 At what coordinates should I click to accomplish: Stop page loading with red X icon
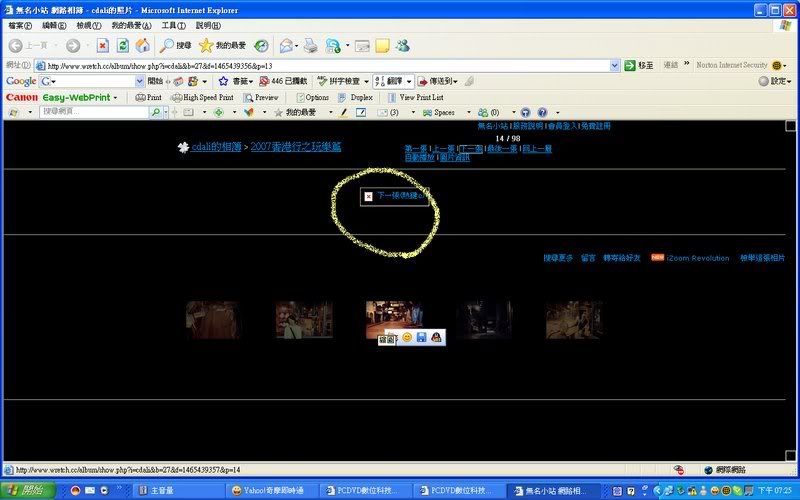click(103, 46)
